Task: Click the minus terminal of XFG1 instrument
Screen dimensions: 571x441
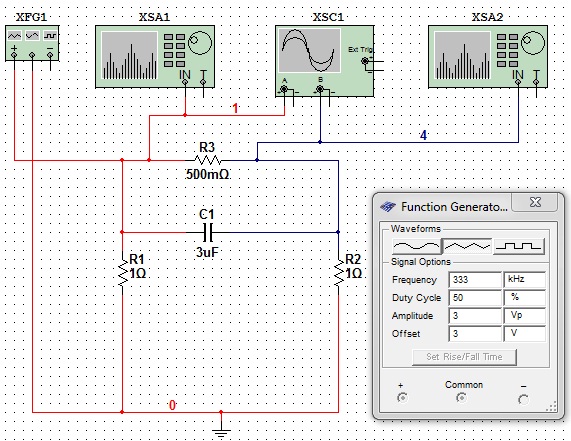Action: [x=50, y=55]
